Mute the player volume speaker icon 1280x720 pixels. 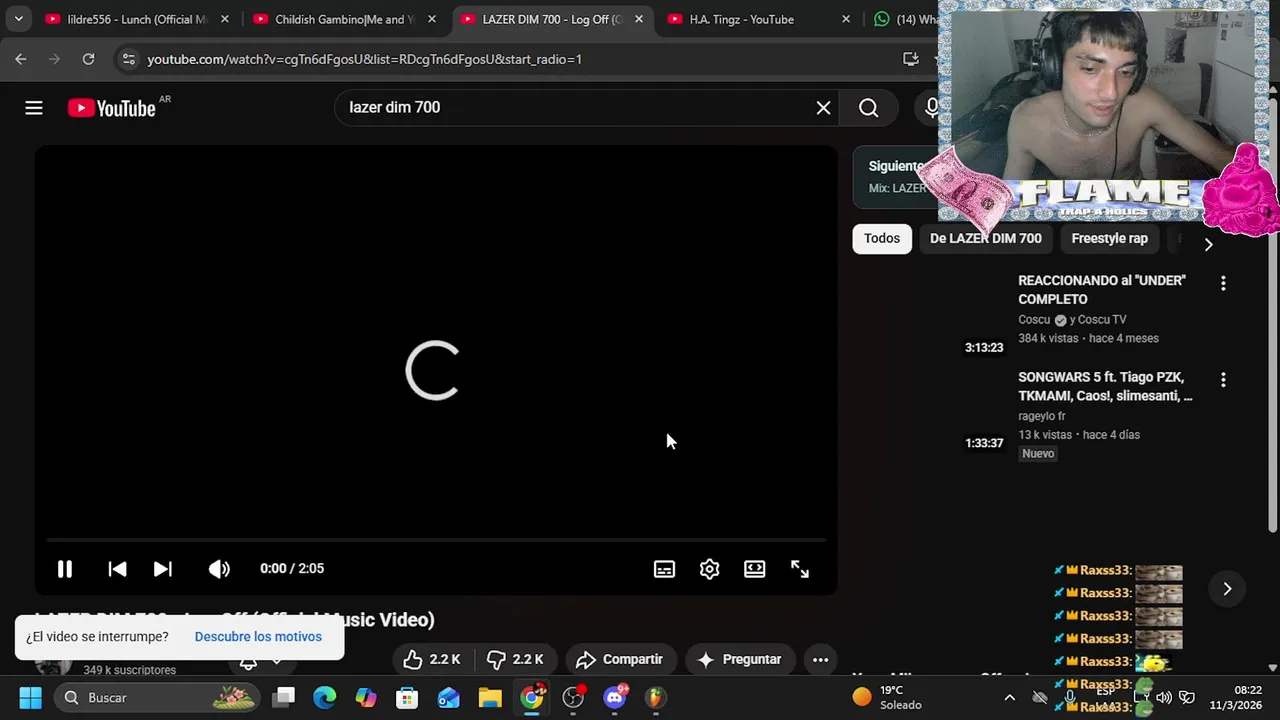coord(219,569)
